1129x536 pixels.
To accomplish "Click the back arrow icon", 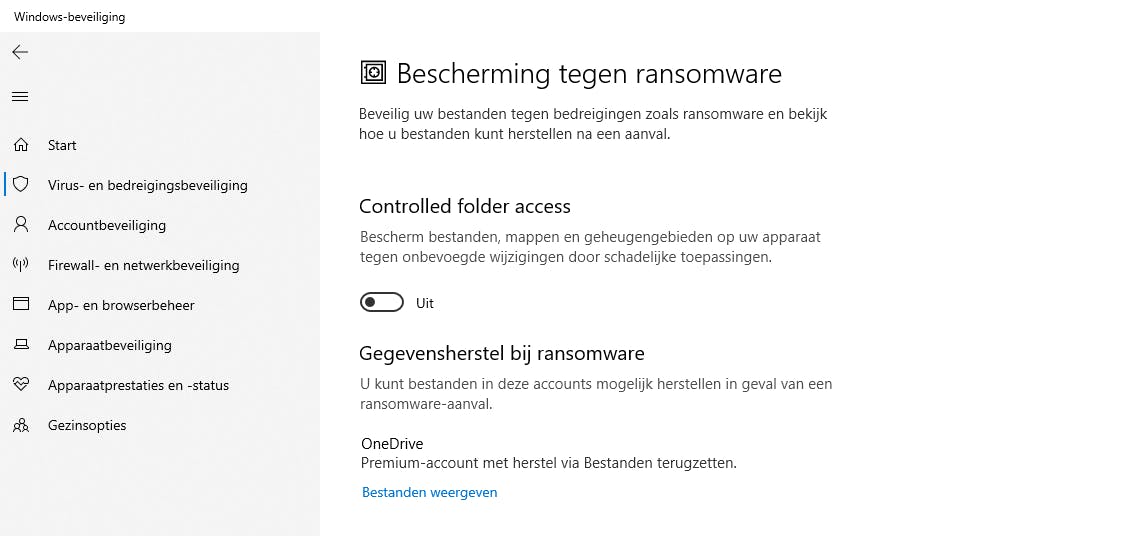I will tap(20, 52).
